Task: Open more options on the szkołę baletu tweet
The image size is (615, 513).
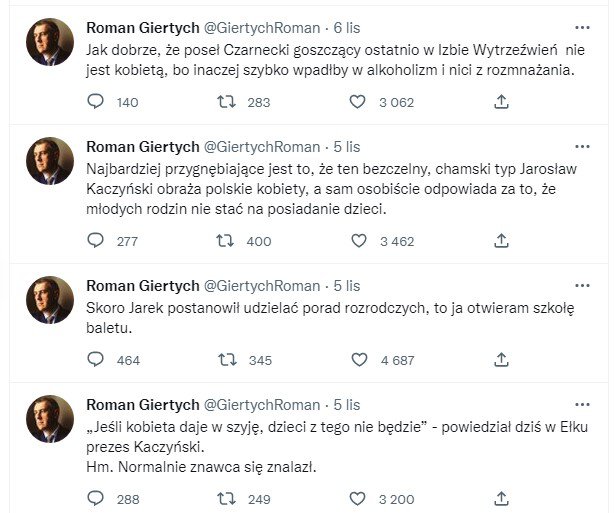Action: tap(582, 286)
